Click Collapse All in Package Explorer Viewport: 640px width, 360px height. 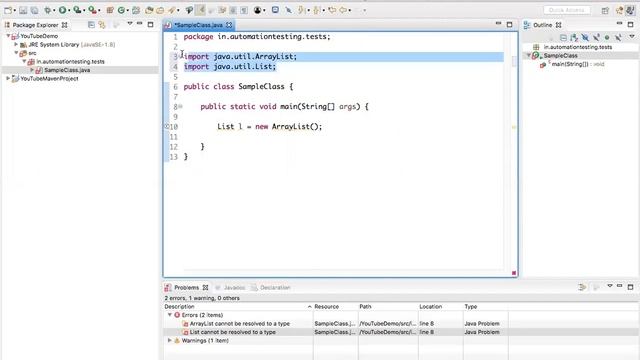(91, 25)
